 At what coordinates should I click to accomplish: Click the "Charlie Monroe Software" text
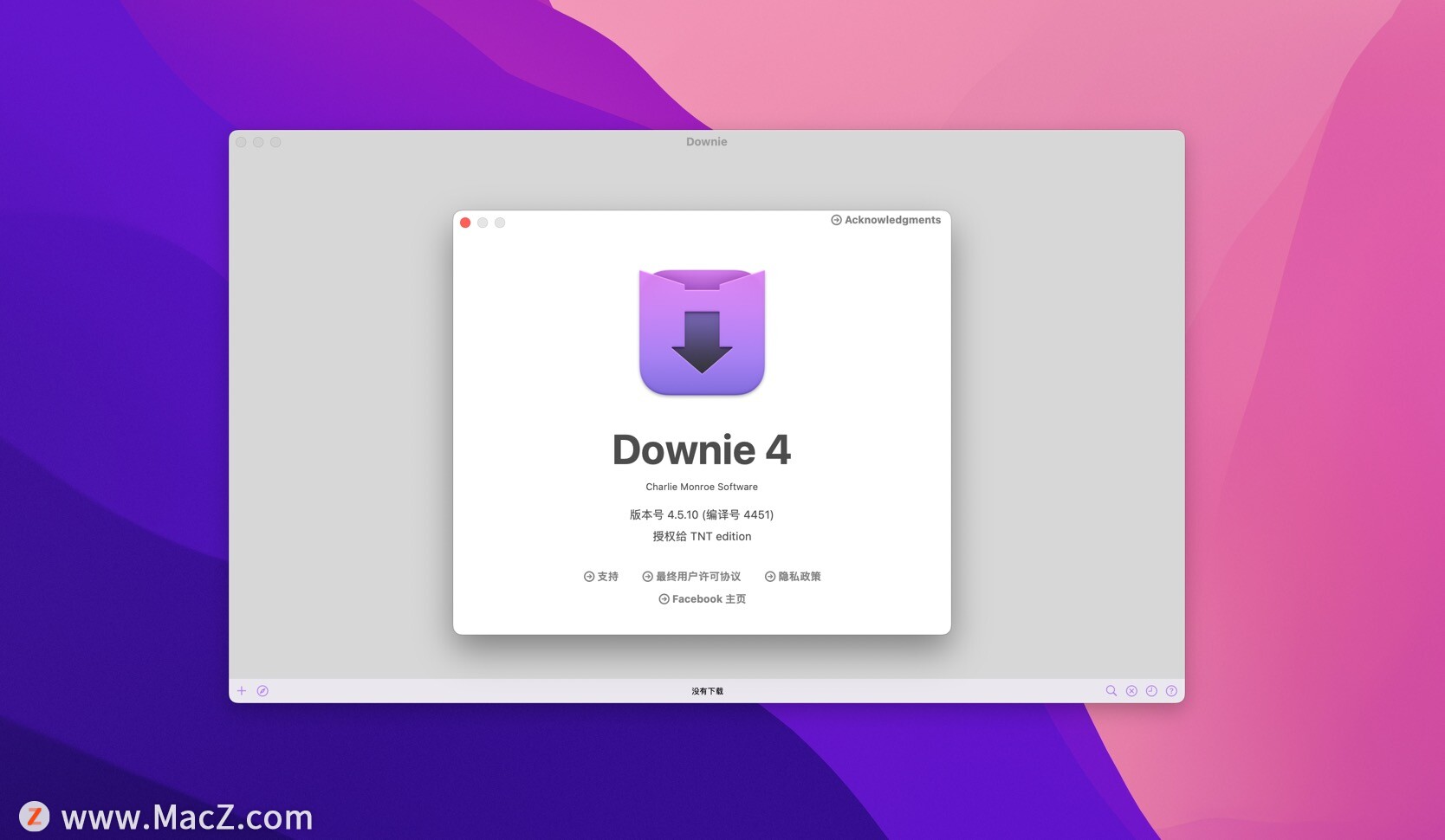coord(702,487)
